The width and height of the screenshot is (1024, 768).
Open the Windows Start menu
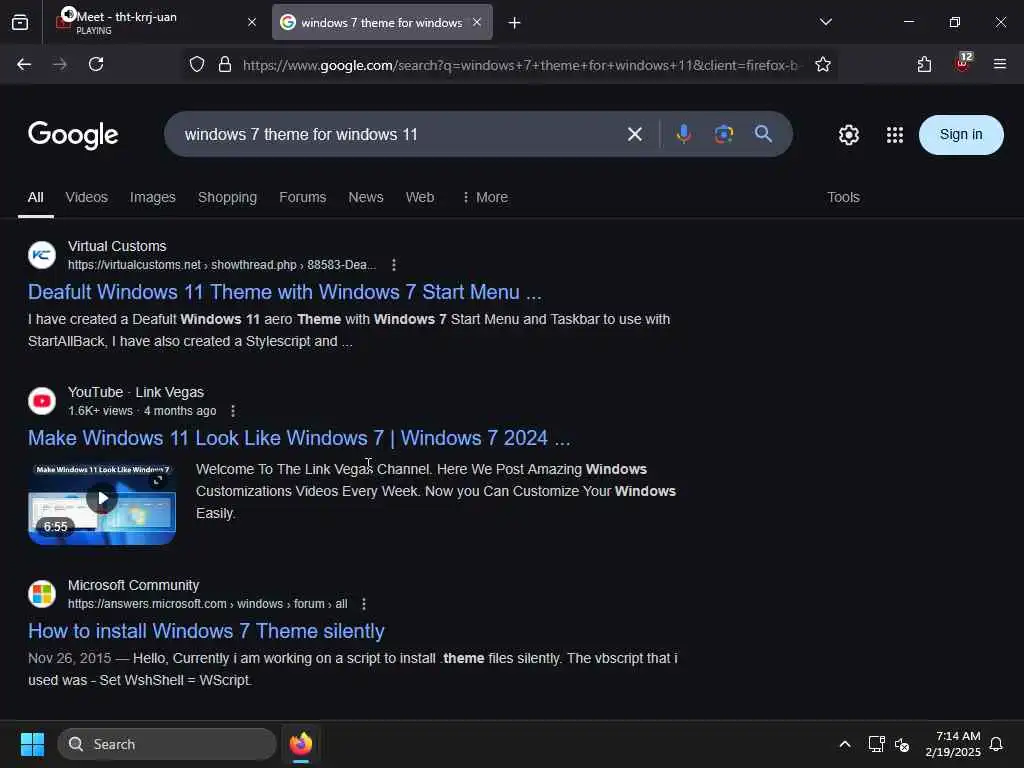33,744
